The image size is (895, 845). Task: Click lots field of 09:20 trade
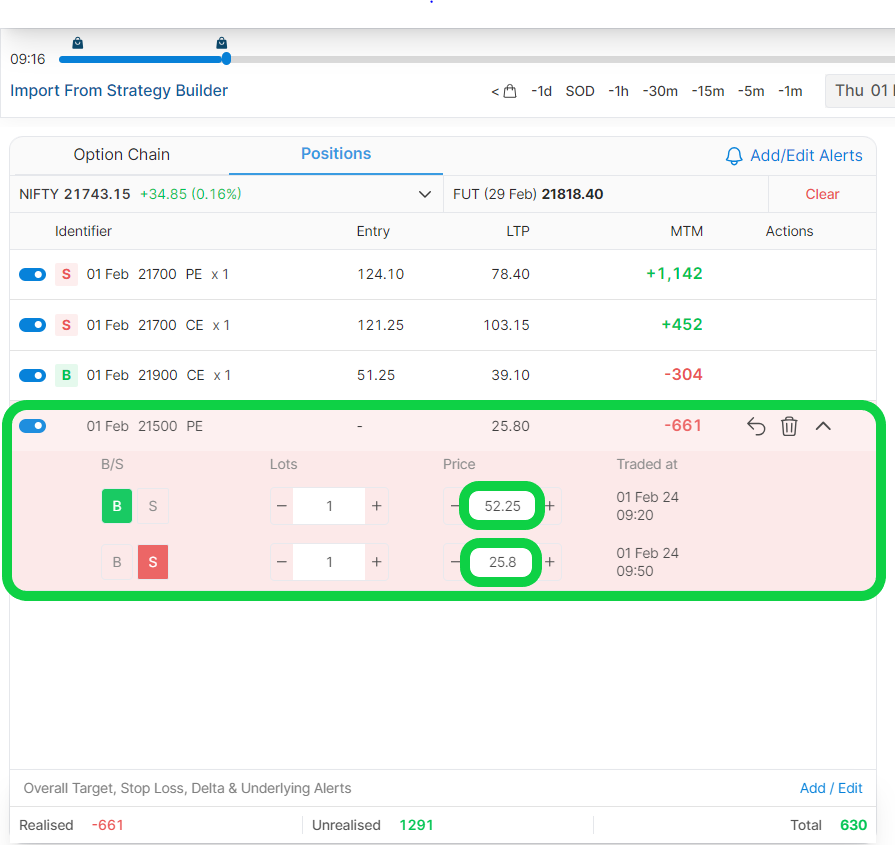tap(329, 506)
